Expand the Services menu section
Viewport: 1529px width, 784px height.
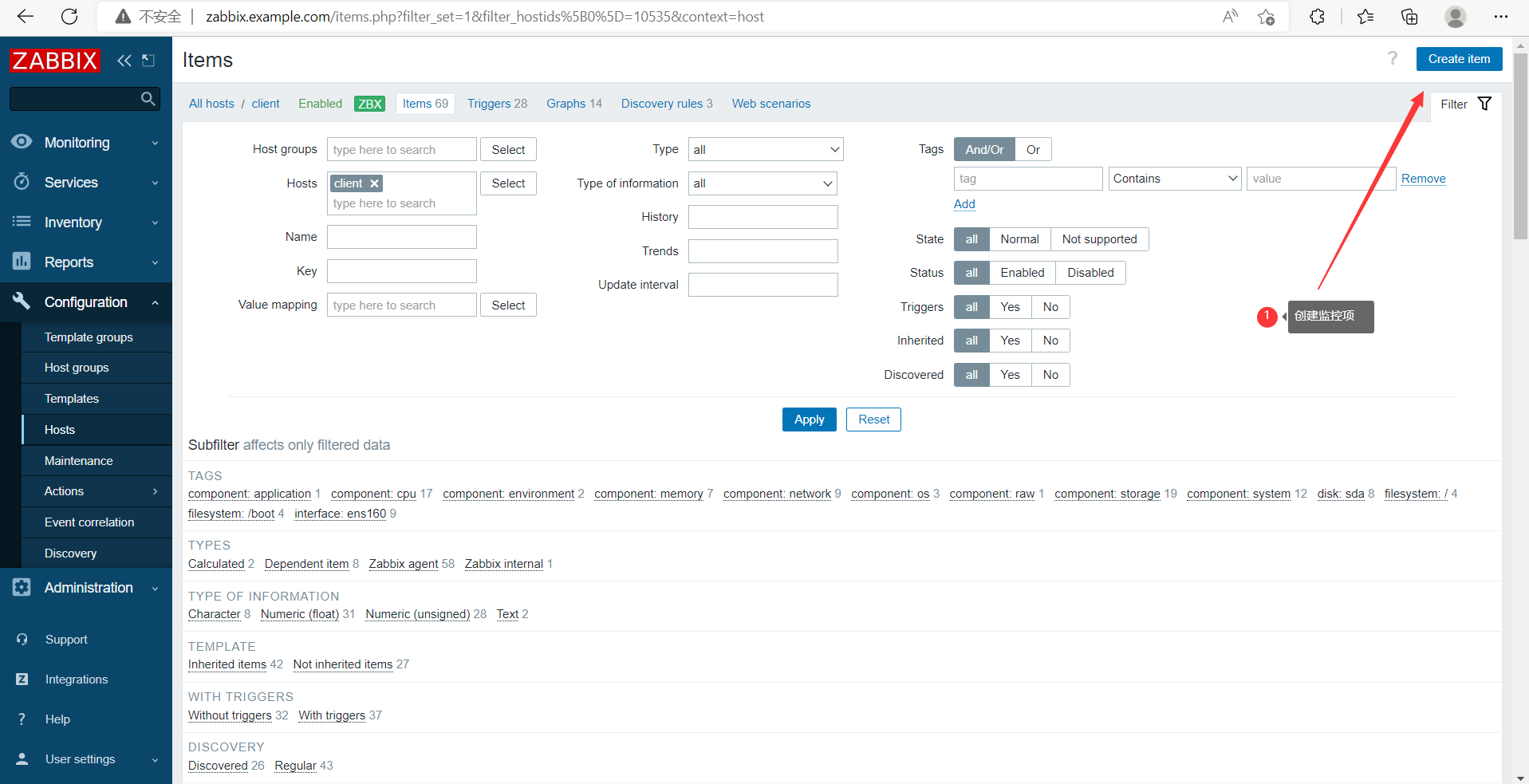[x=155, y=183]
